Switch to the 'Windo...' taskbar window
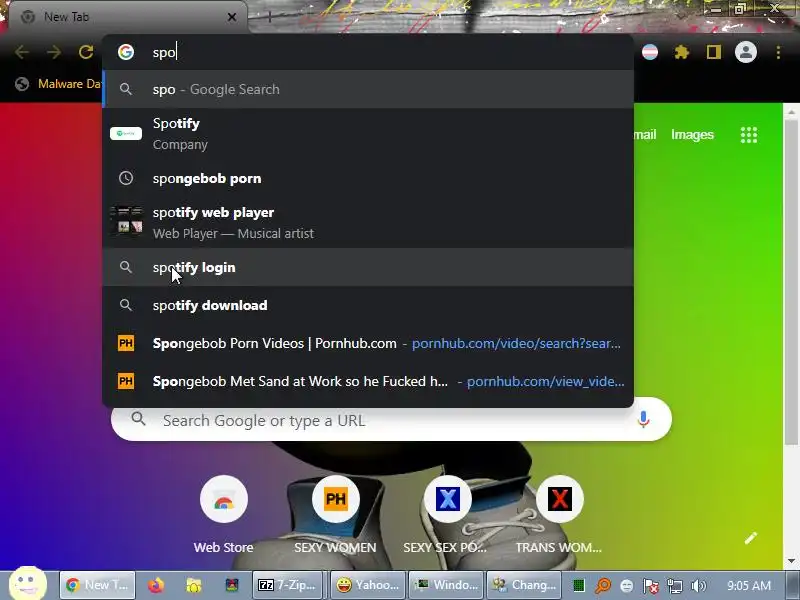 pos(445,585)
